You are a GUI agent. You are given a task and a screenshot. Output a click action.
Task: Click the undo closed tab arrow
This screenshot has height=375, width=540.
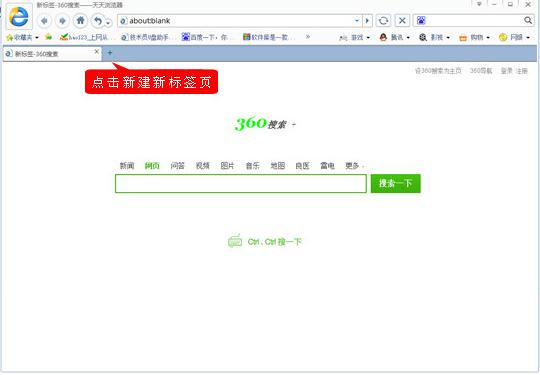pos(98,21)
